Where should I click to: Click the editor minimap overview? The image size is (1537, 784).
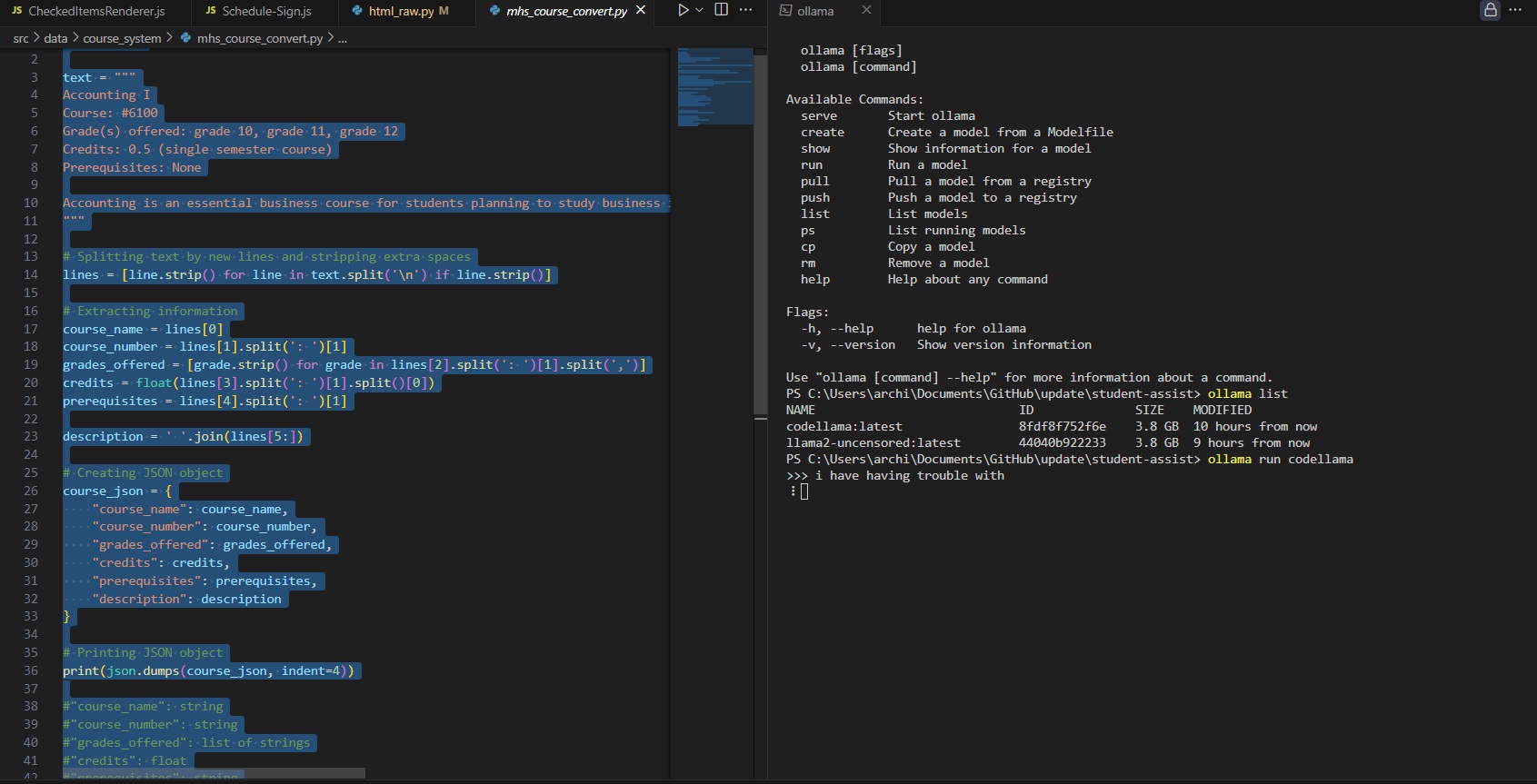tap(715, 86)
